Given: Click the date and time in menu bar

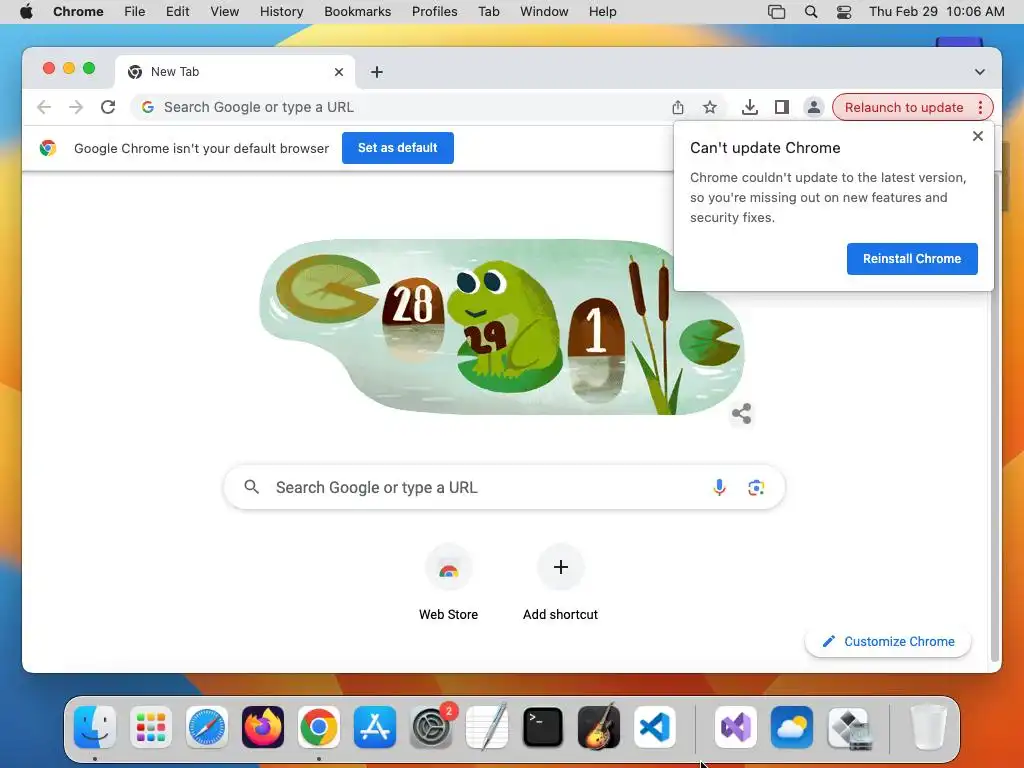Looking at the screenshot, I should coord(936,12).
